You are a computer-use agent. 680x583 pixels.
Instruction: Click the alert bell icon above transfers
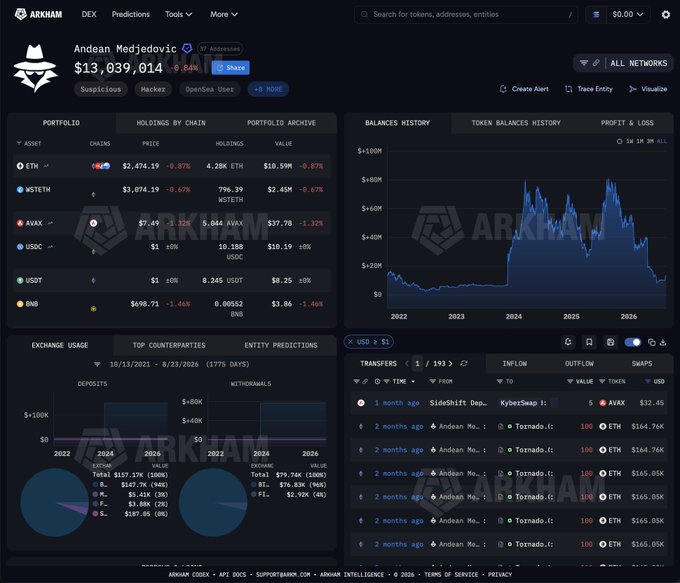point(568,342)
